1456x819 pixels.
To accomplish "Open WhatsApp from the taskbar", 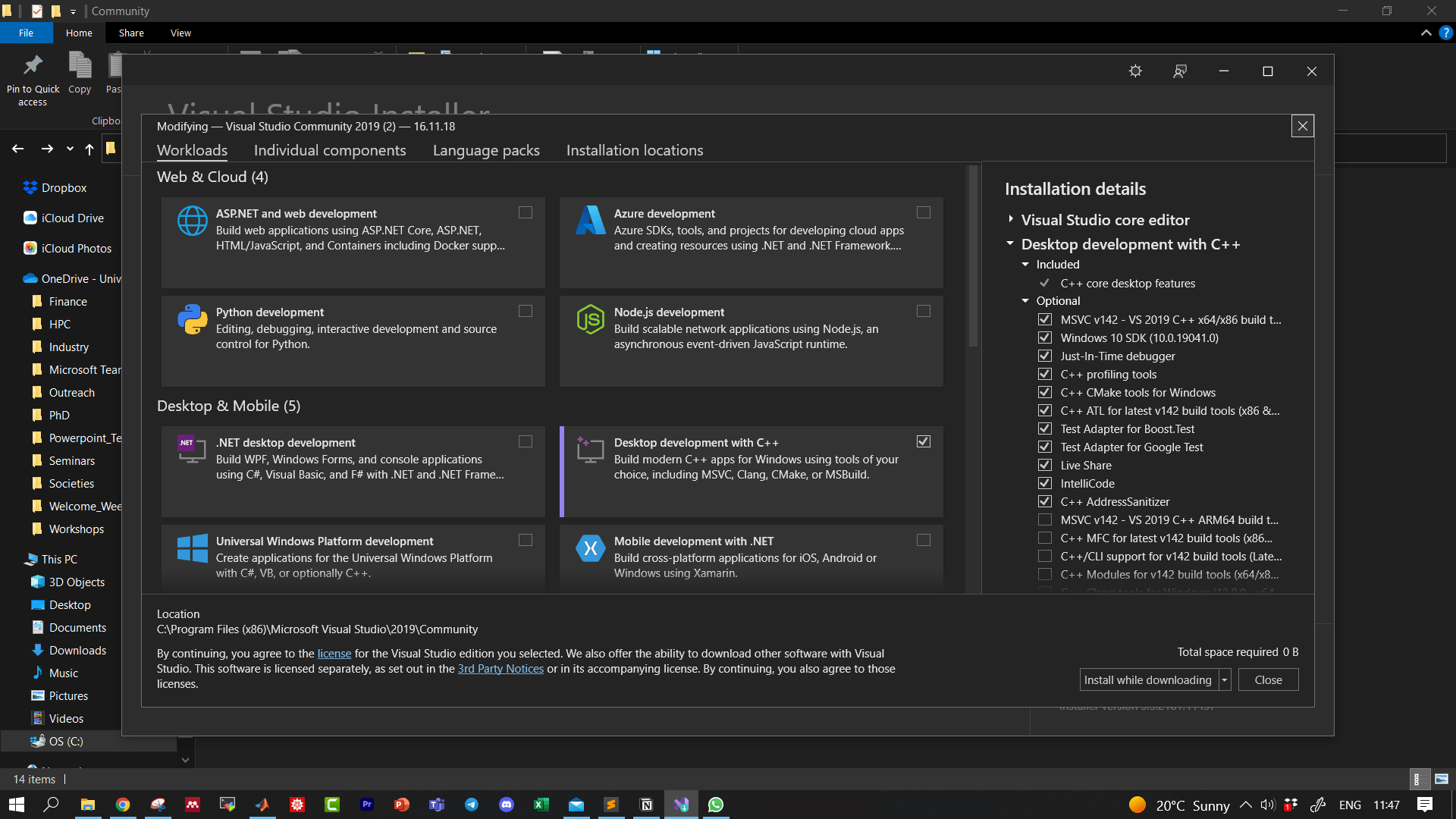I will [715, 805].
